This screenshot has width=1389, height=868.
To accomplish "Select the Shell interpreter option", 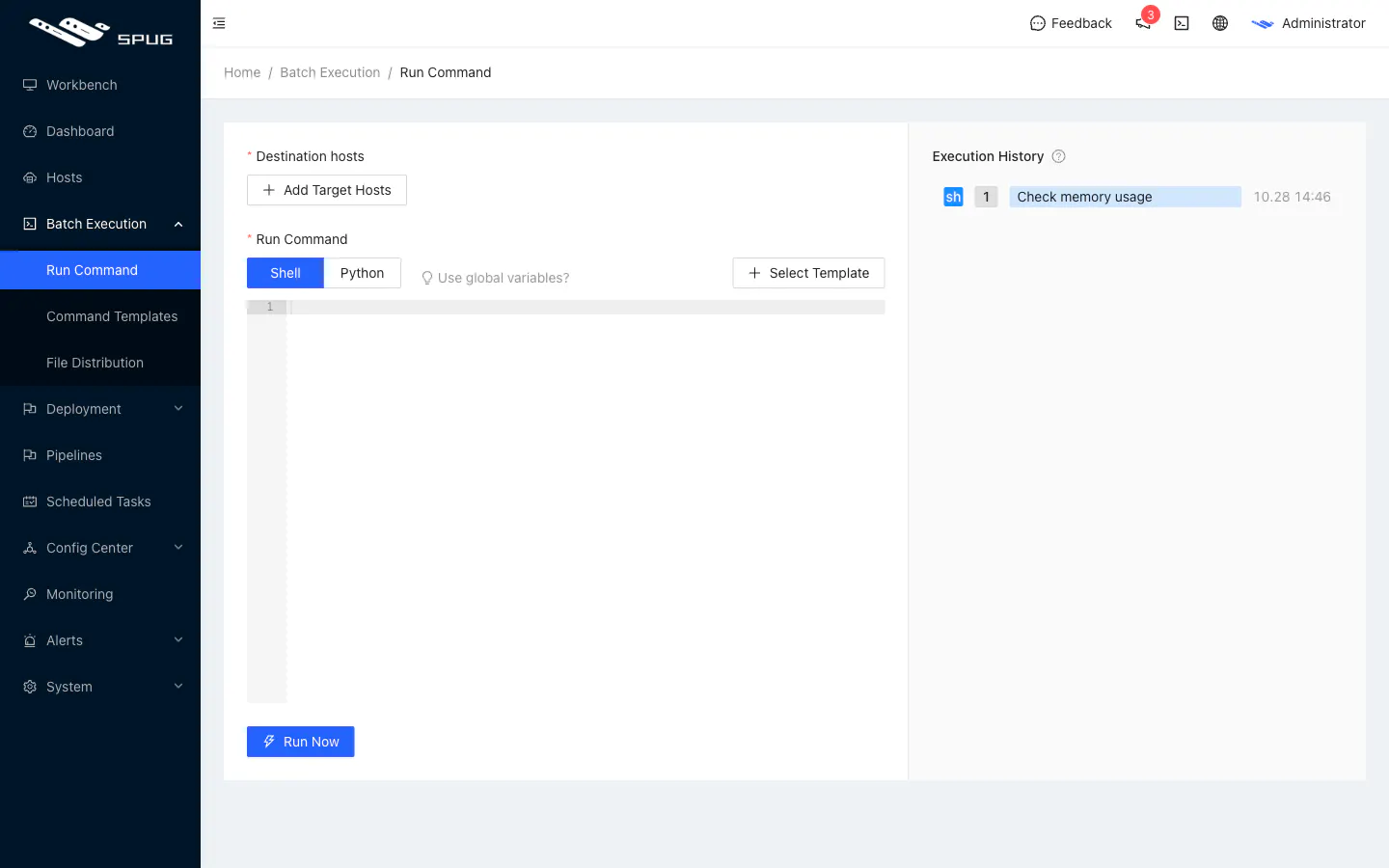I will click(x=286, y=273).
